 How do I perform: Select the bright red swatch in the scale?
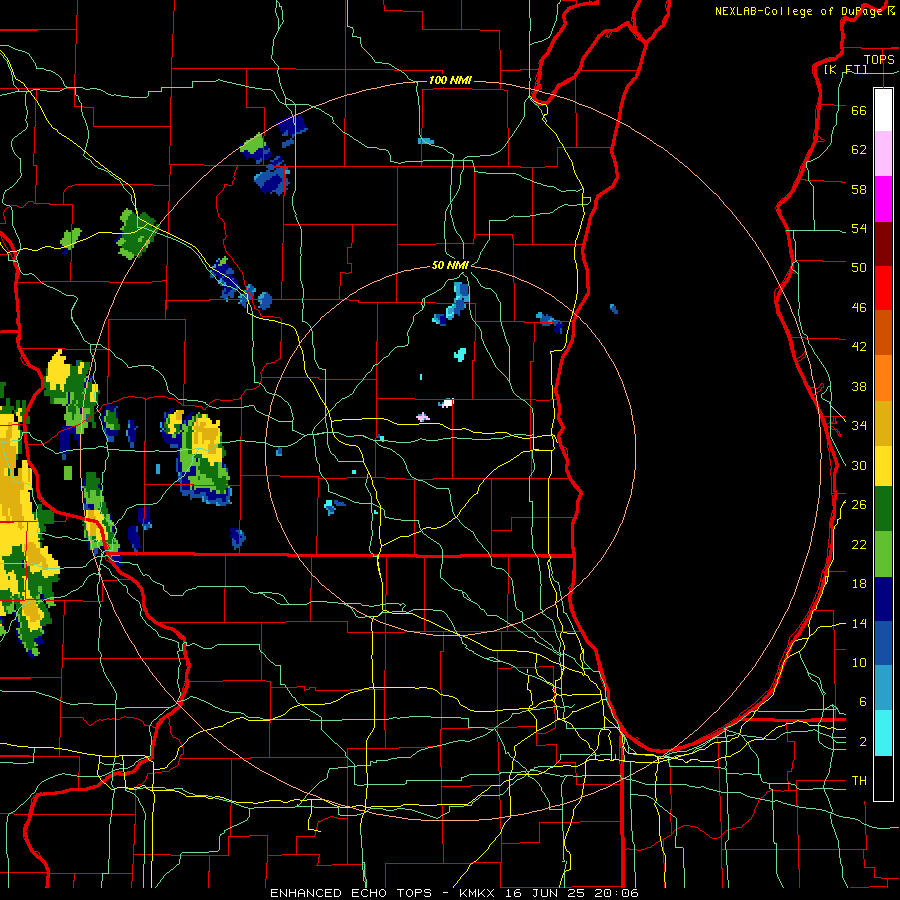pos(883,288)
